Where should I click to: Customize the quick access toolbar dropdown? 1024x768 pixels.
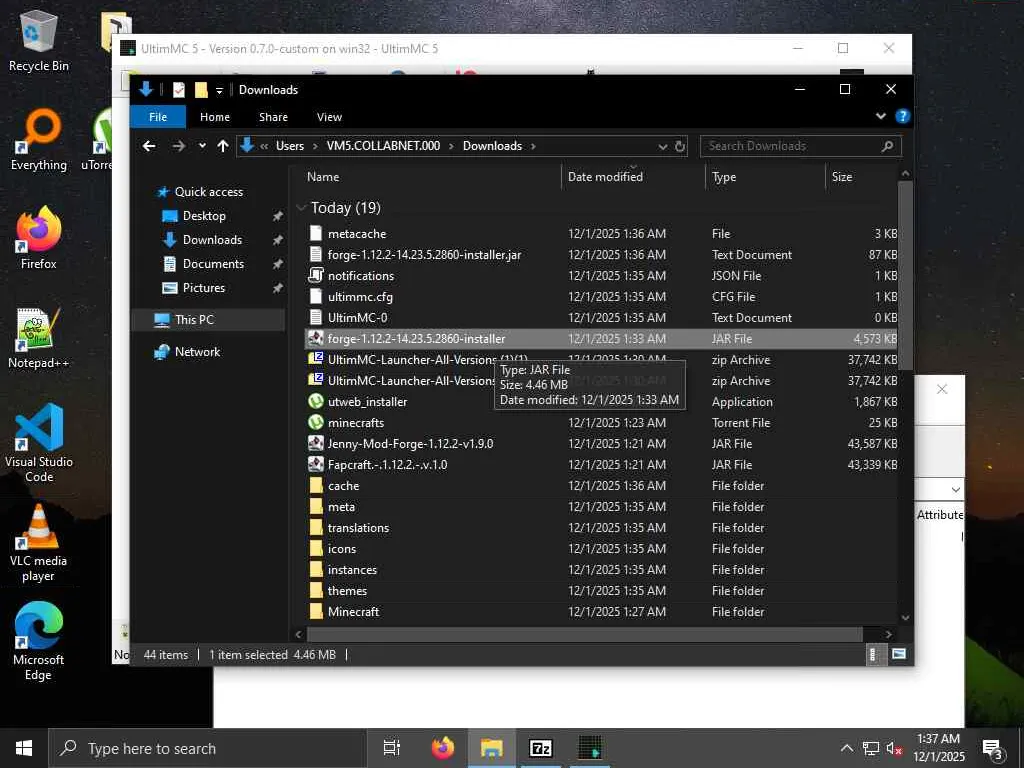(219, 90)
